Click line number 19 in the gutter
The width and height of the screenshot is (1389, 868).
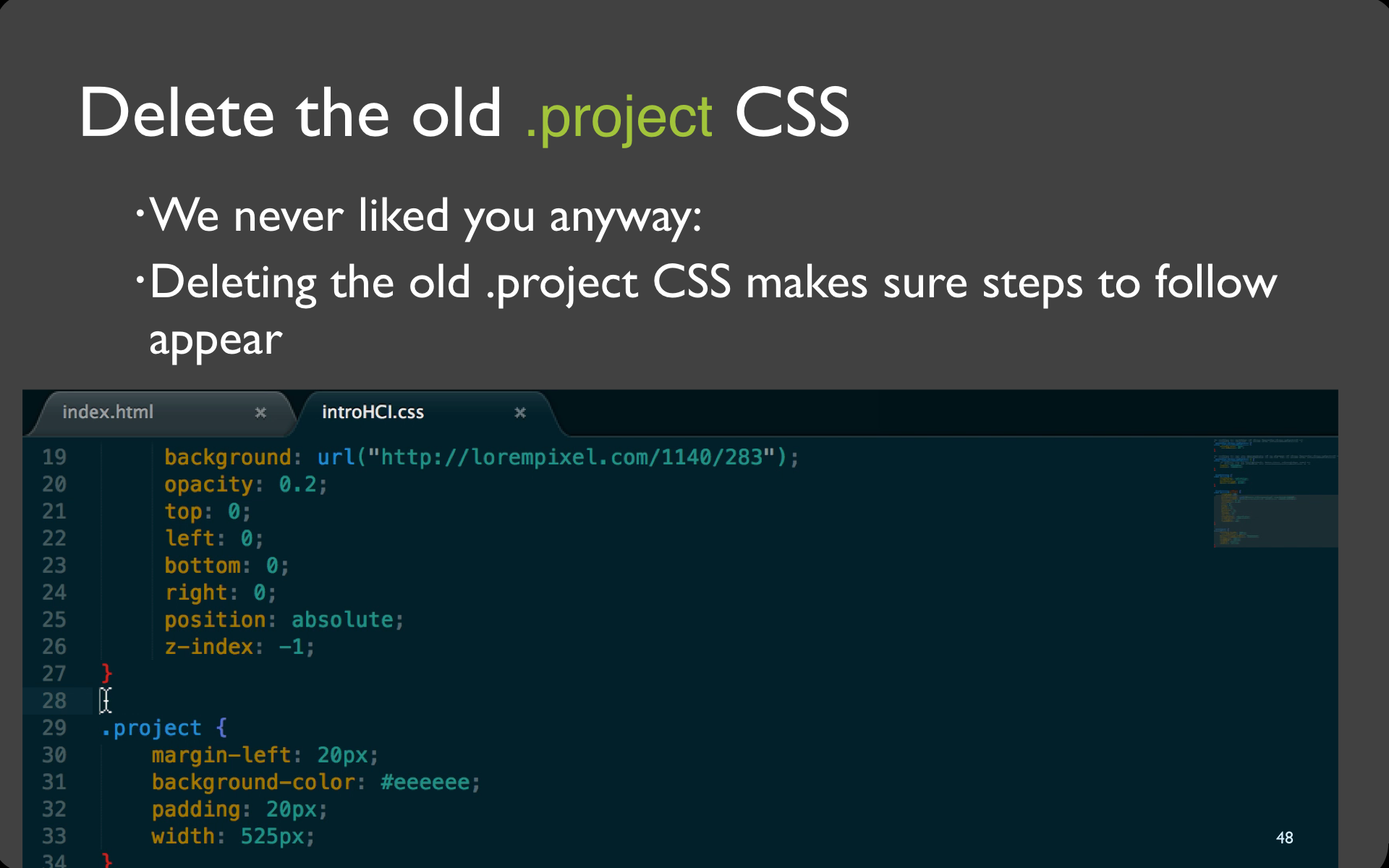pos(54,457)
